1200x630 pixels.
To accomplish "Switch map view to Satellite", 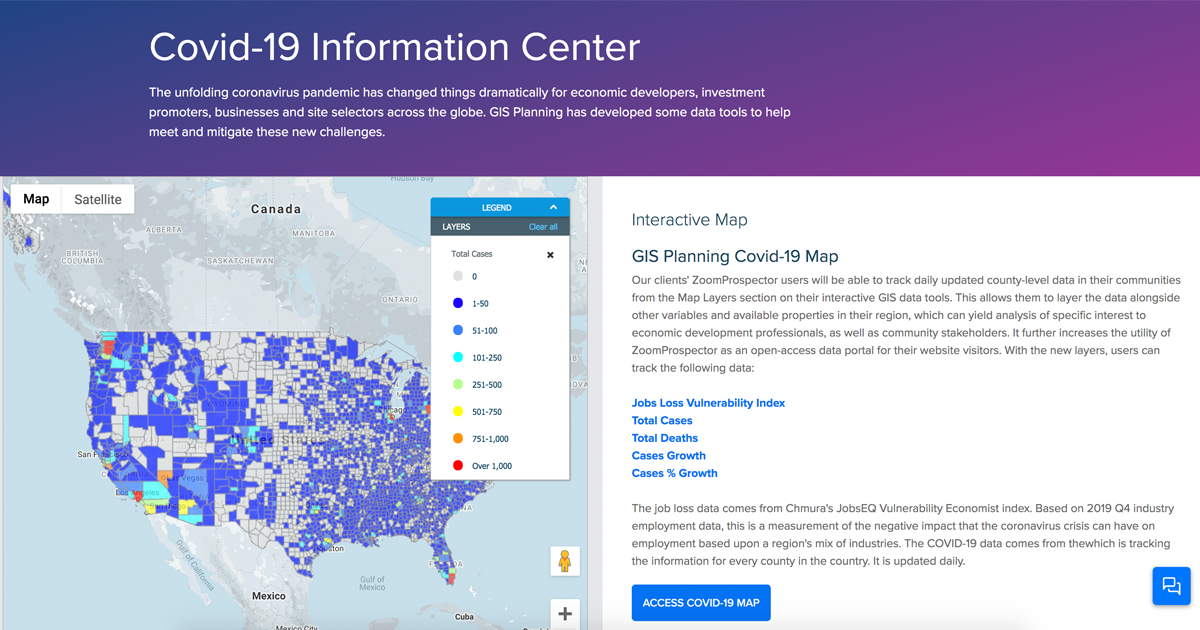I will pos(98,199).
